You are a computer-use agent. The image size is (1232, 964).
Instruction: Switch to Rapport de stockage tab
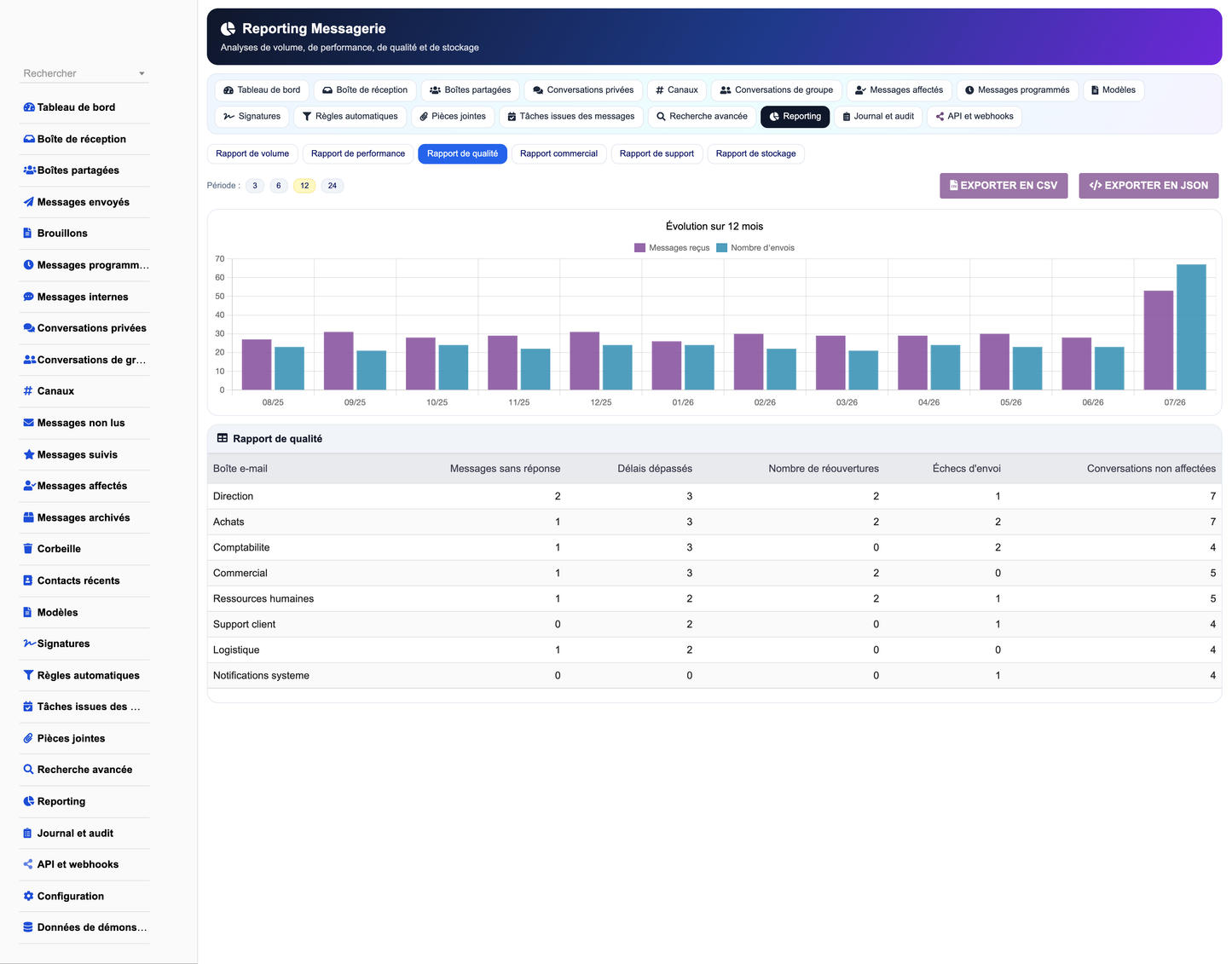click(x=756, y=154)
